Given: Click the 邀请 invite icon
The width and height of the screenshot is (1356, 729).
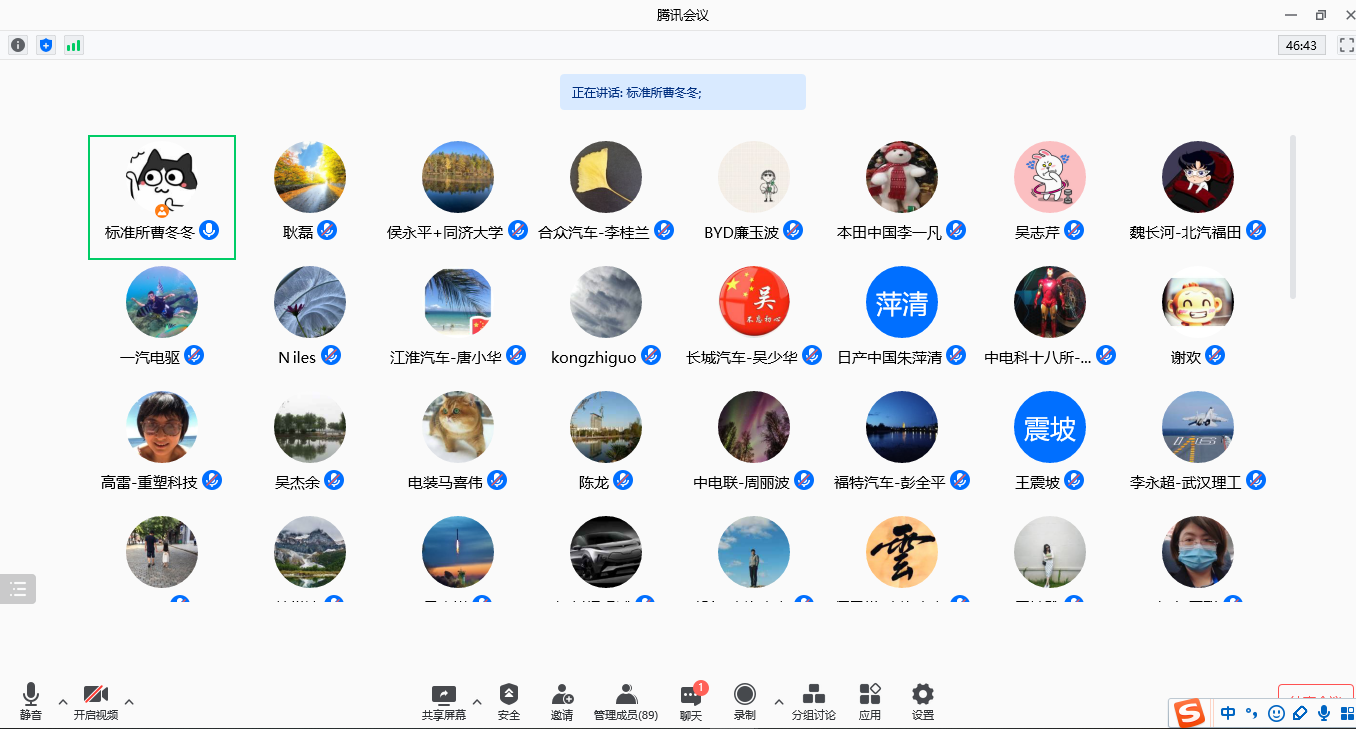Looking at the screenshot, I should tap(562, 700).
